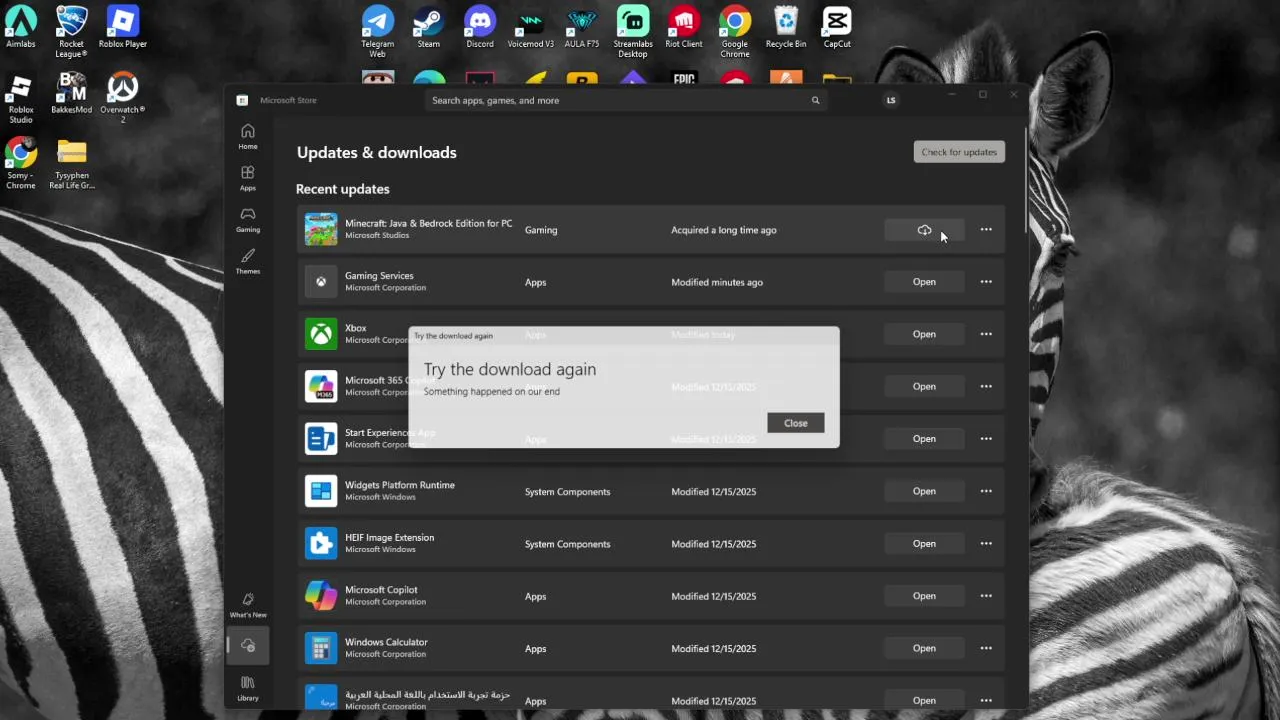Open more options for Gaming Services
1280x720 pixels.
coord(986,282)
